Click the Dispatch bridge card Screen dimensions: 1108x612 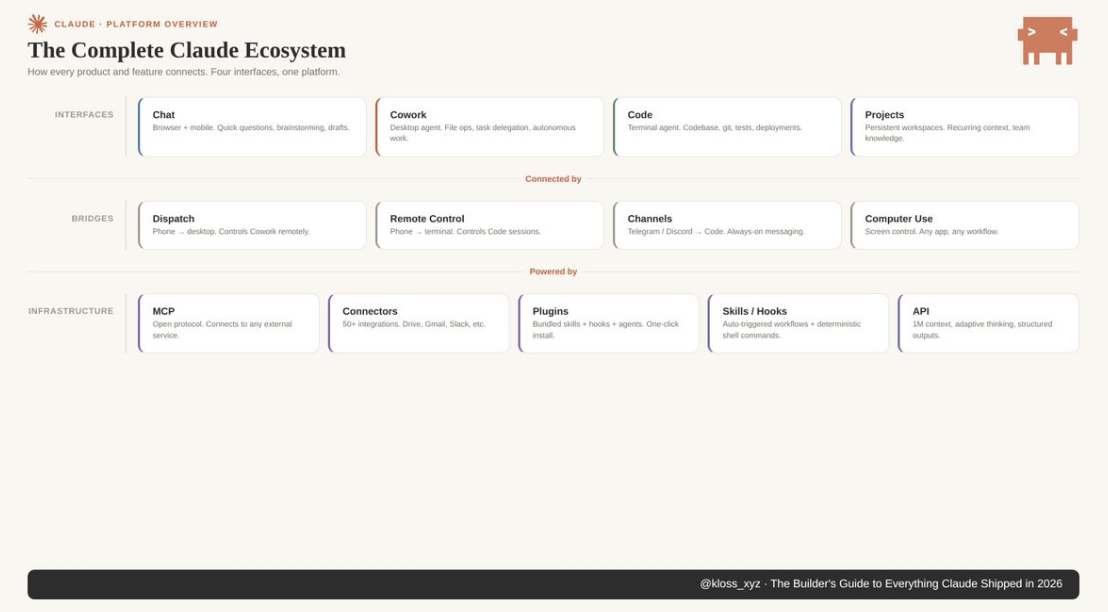252,225
